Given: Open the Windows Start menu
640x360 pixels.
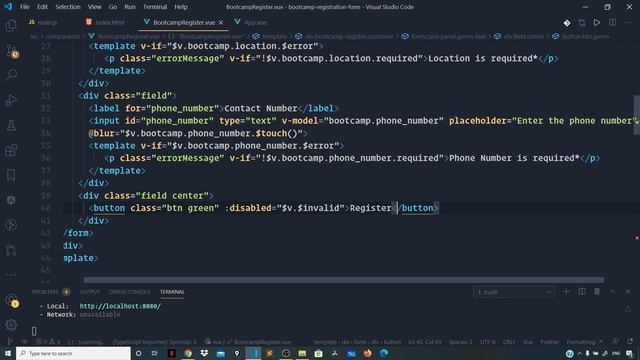Looking at the screenshot, I should (8, 353).
